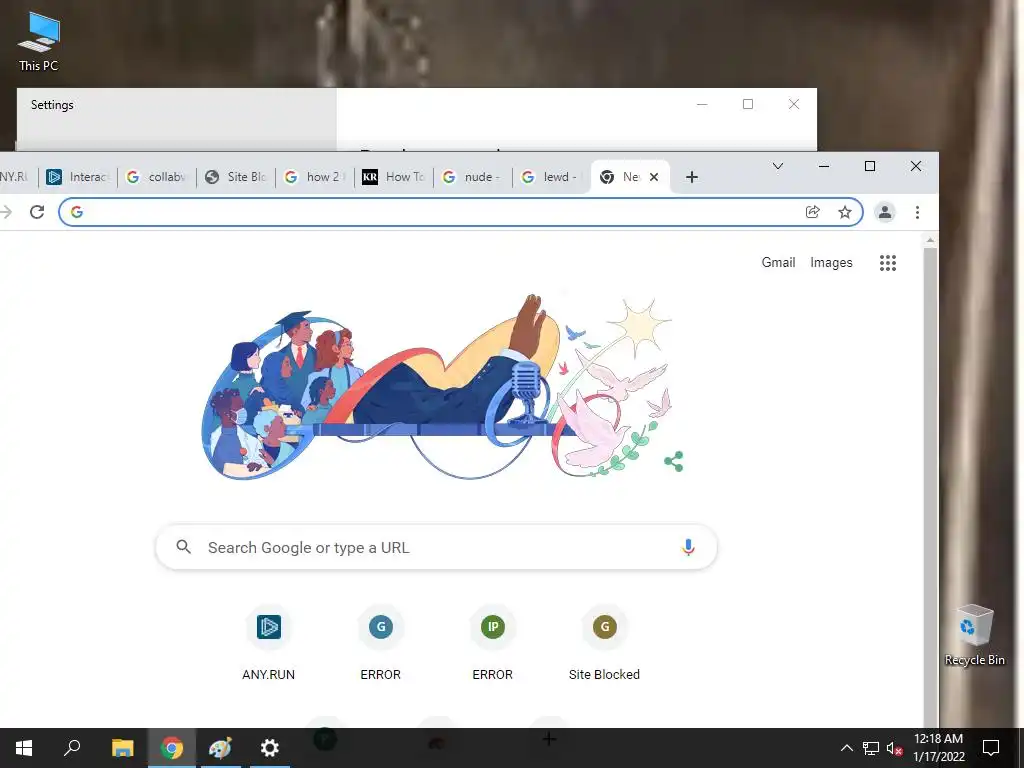Open Chrome's three-dot menu

tap(918, 212)
